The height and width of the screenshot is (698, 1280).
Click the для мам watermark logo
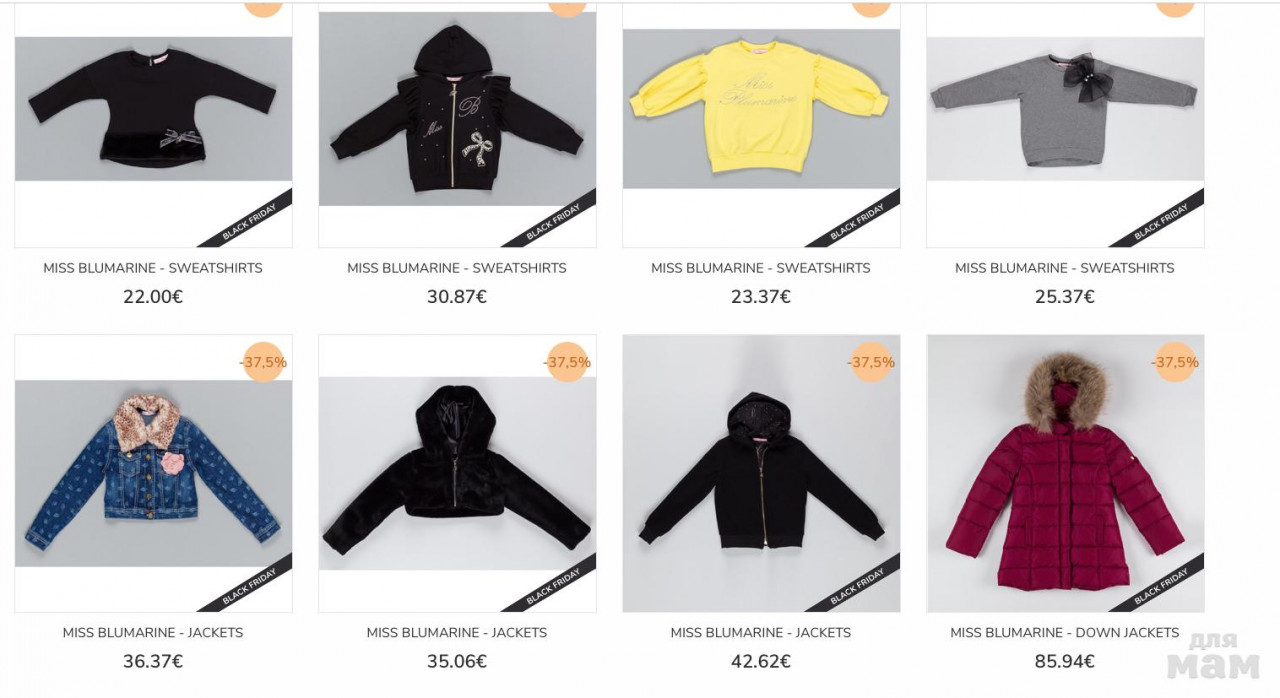(1213, 656)
